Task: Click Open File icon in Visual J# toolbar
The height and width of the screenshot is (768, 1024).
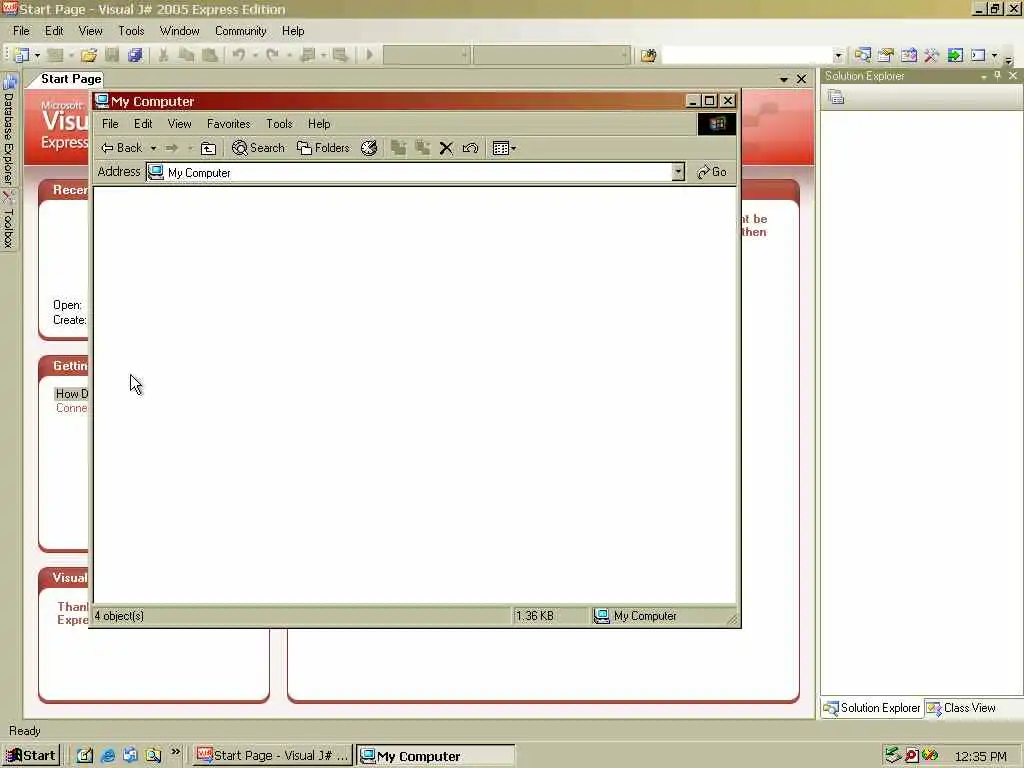Action: [x=89, y=56]
